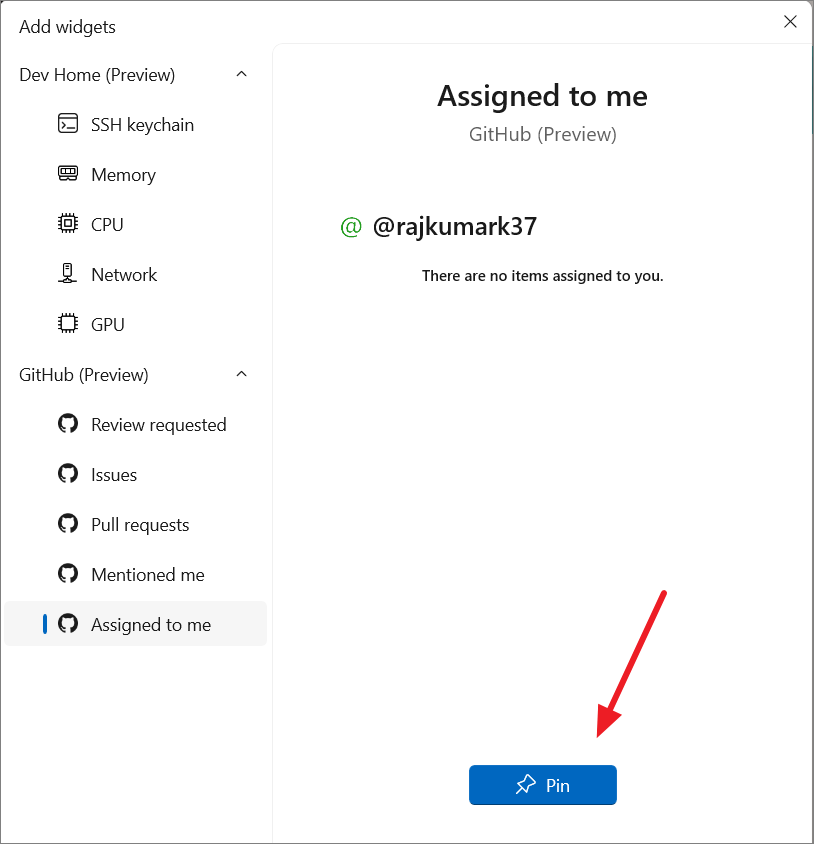This screenshot has width=814, height=844.
Task: Open the Network widget preview
Action: click(136, 274)
